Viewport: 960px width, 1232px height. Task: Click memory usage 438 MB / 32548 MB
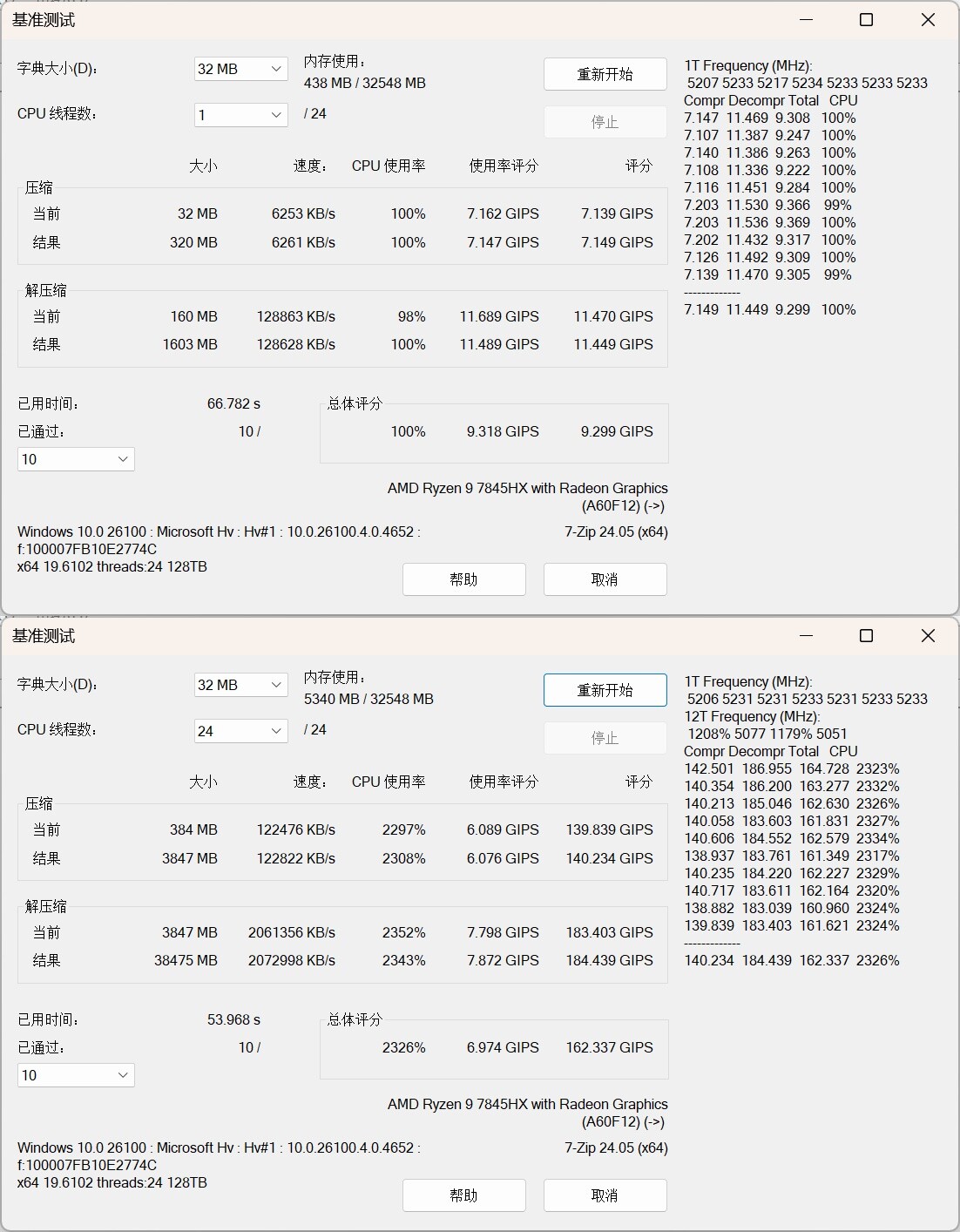click(x=365, y=83)
